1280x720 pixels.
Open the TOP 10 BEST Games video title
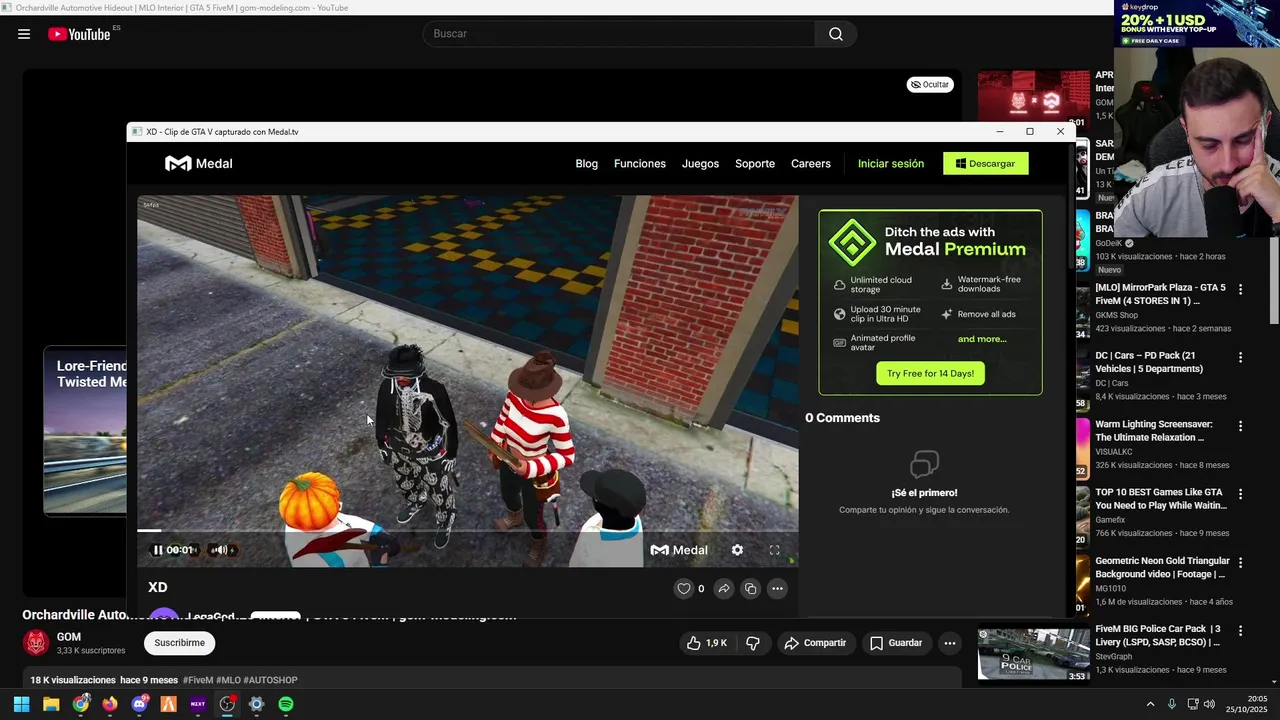[1159, 499]
